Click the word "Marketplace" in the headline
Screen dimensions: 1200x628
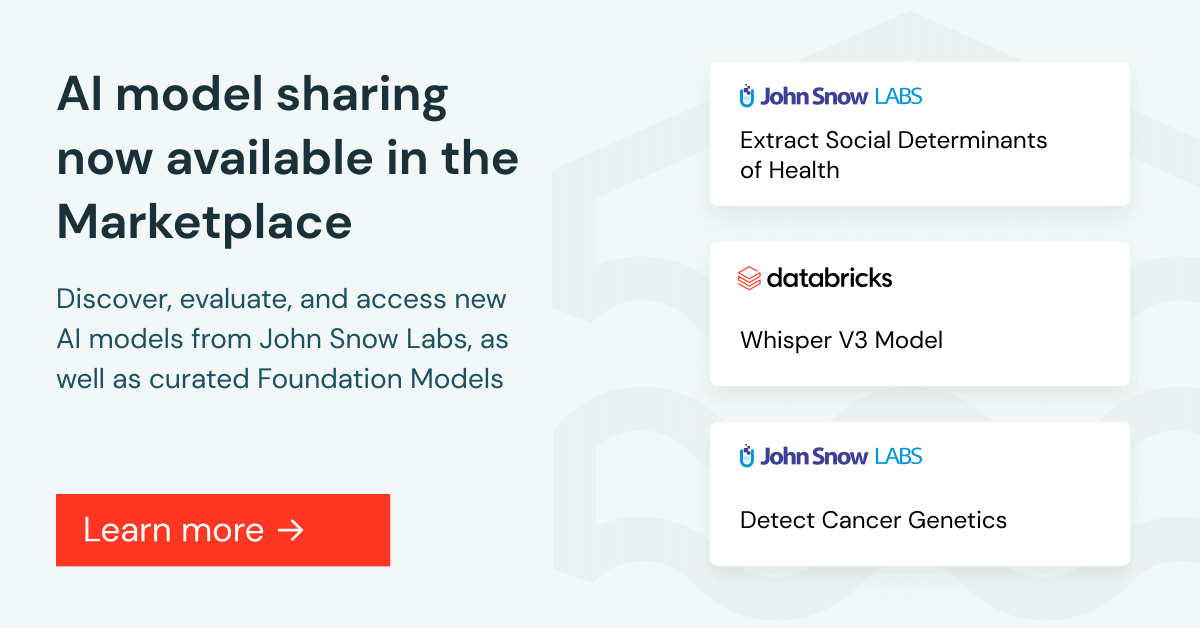204,221
